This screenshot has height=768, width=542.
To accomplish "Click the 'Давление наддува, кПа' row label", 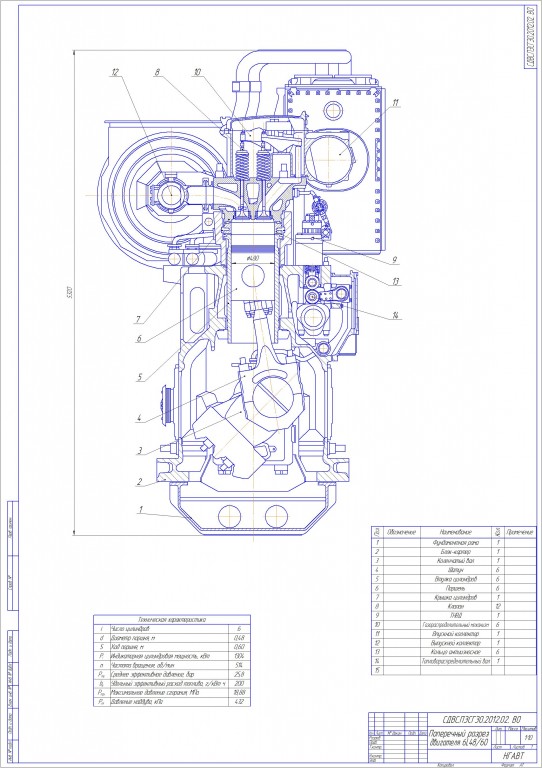I will (137, 701).
